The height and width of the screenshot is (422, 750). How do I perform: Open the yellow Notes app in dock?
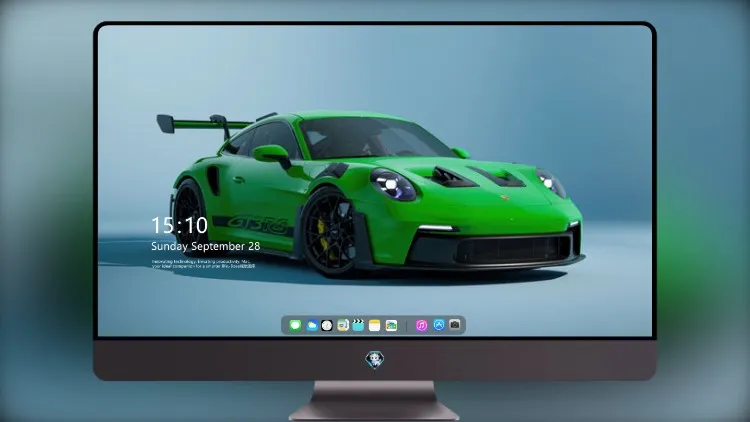375,326
